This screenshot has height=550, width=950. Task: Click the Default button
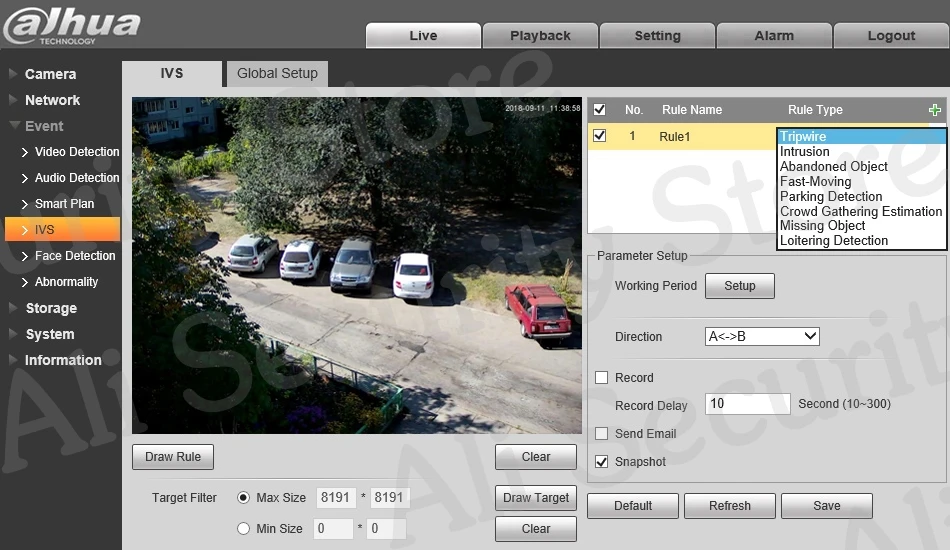click(633, 506)
